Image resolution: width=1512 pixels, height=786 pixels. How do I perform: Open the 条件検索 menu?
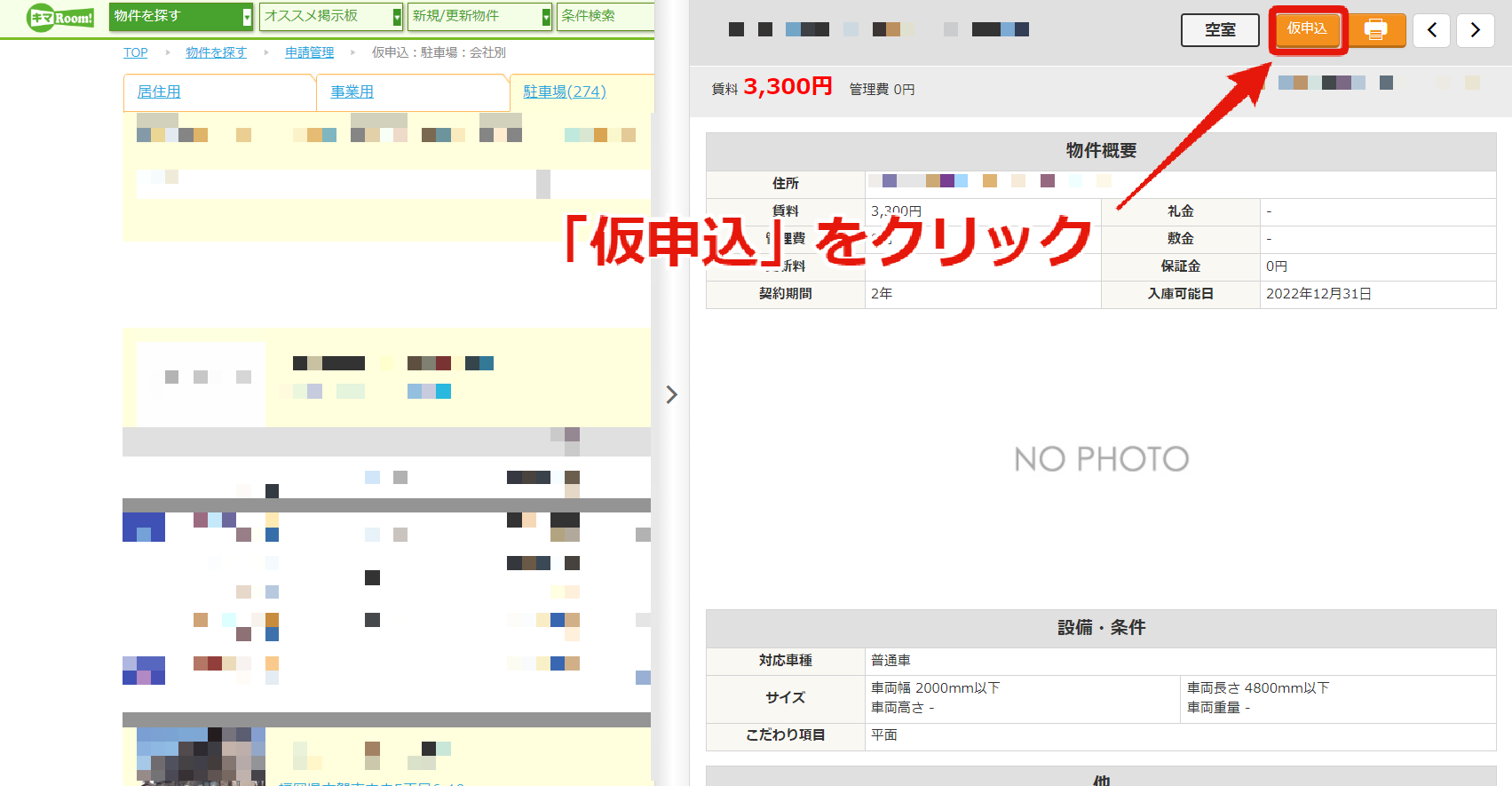606,16
